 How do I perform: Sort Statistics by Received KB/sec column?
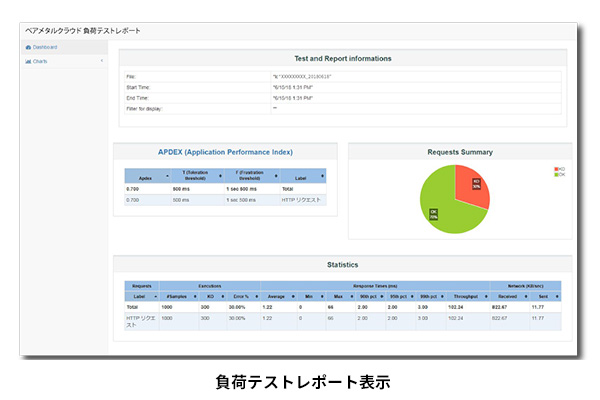[x=513, y=296]
